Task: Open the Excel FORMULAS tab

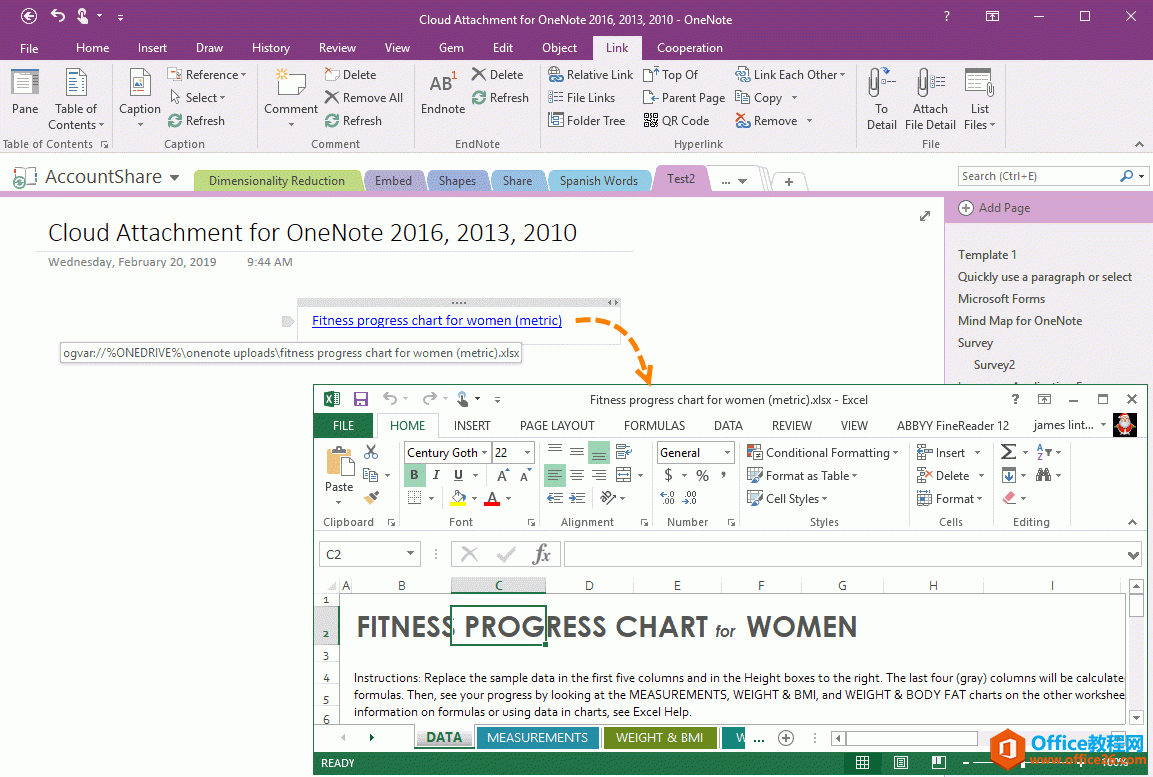Action: click(654, 426)
